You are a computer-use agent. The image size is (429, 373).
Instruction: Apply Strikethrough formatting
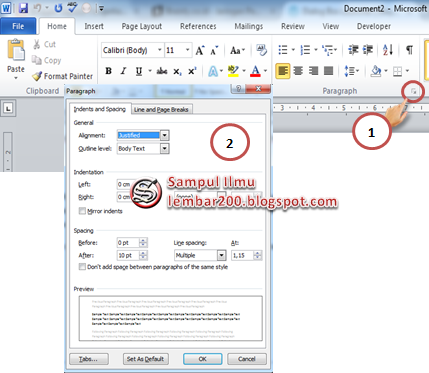tap(162, 71)
